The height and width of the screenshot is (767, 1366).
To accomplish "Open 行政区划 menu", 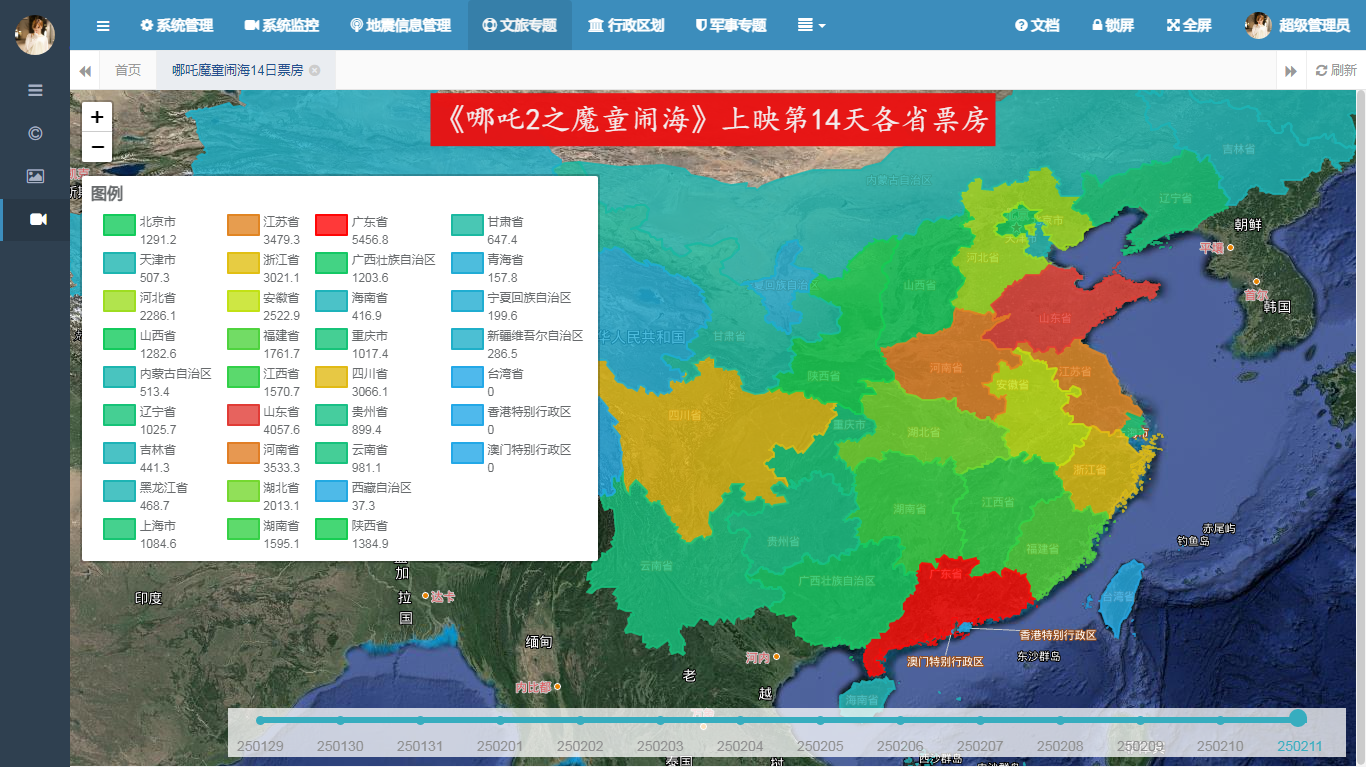I will pyautogui.click(x=626, y=25).
